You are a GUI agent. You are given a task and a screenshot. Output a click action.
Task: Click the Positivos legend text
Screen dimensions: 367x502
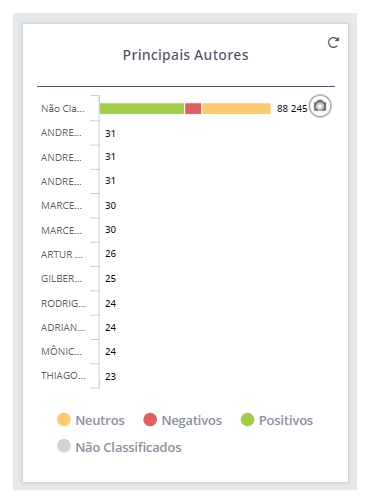(x=286, y=421)
